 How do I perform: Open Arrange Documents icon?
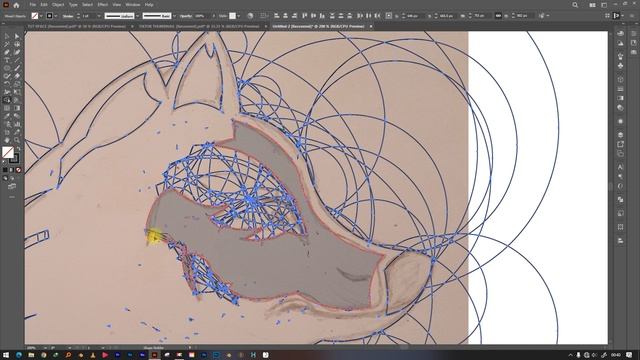(592, 5)
